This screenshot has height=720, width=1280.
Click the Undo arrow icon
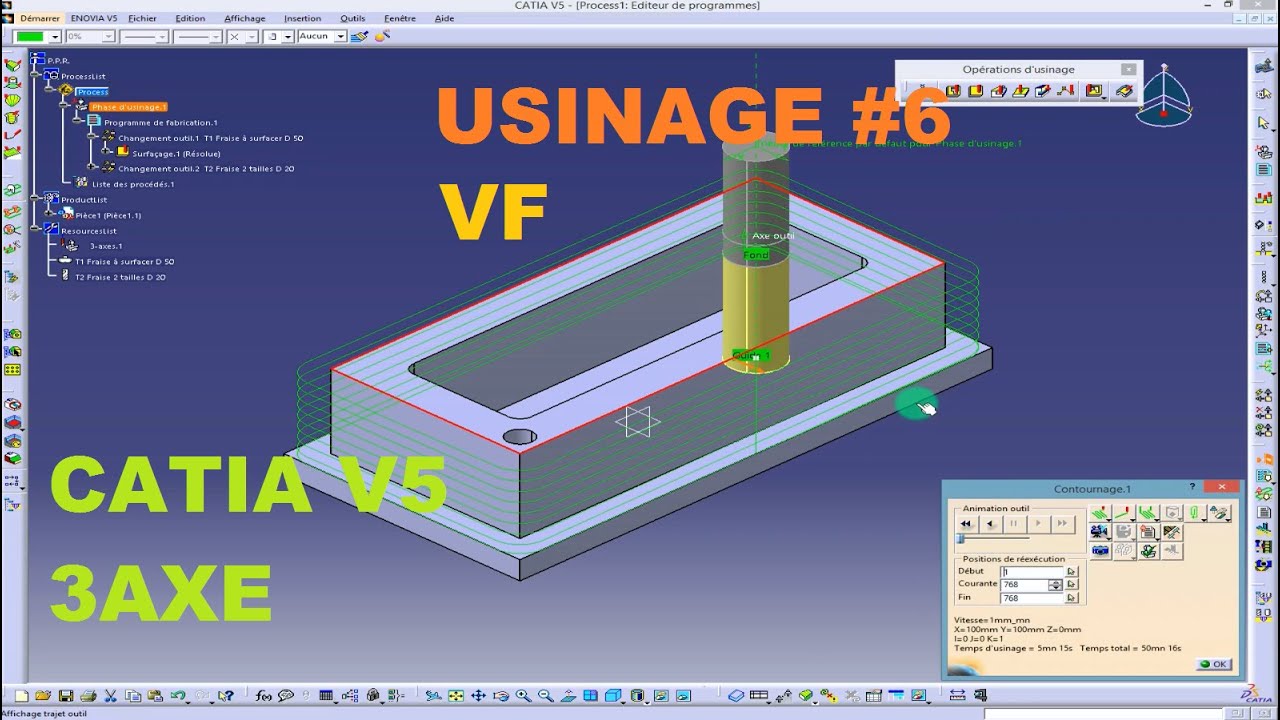(x=177, y=696)
